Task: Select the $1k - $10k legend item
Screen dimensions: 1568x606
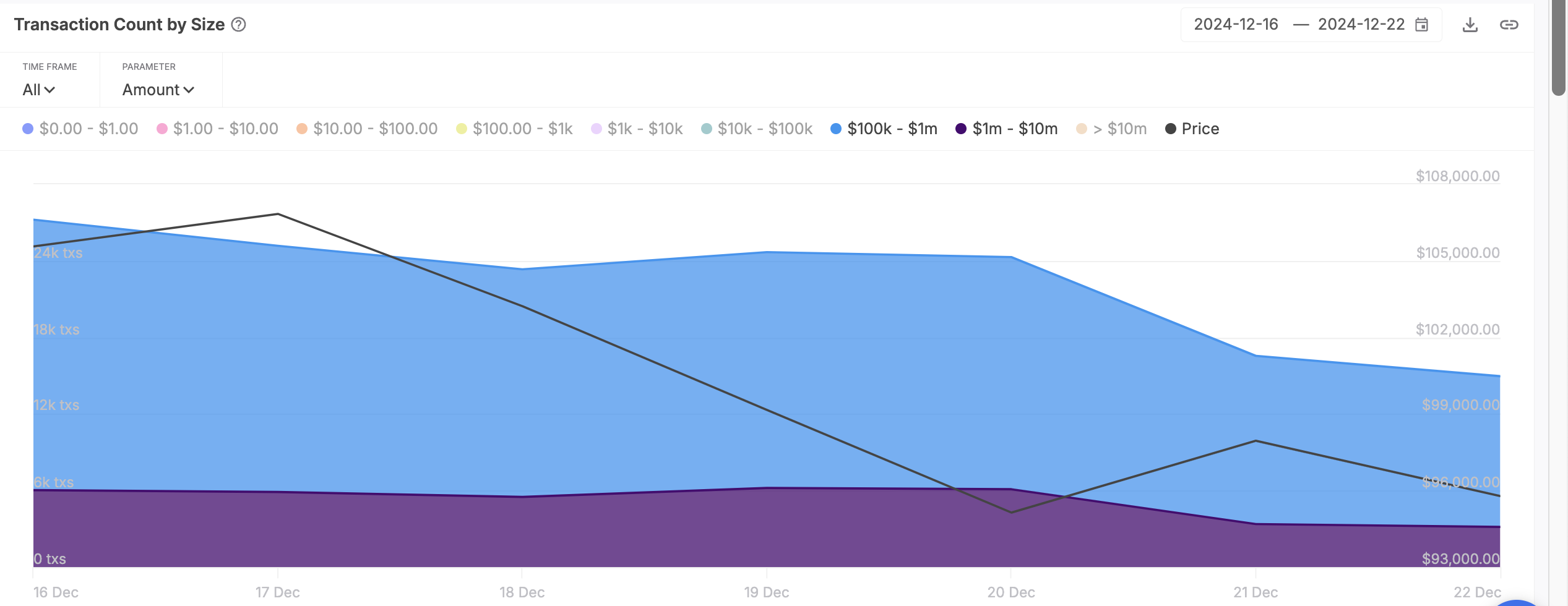Action: (644, 129)
